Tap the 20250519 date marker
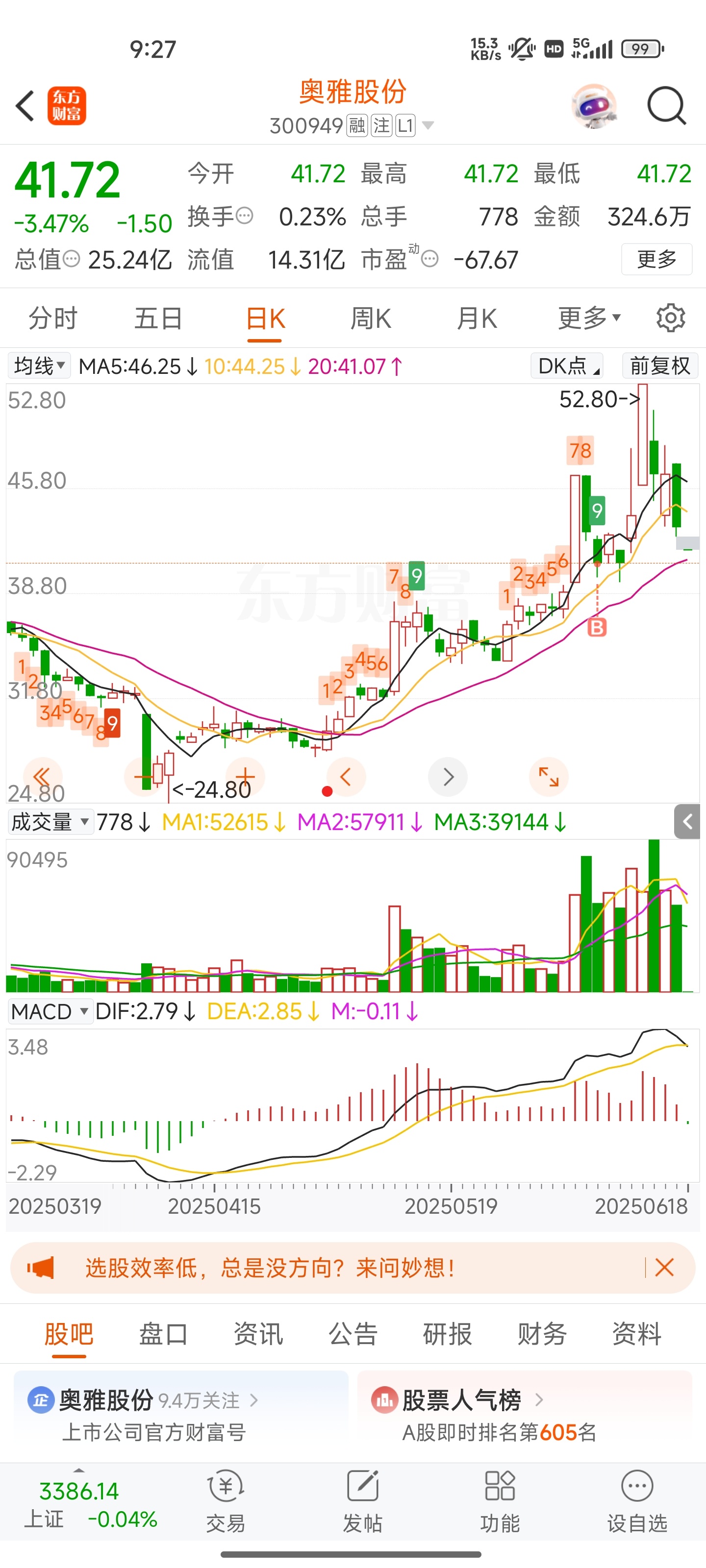Screen dimensions: 706x1568 [452, 1206]
